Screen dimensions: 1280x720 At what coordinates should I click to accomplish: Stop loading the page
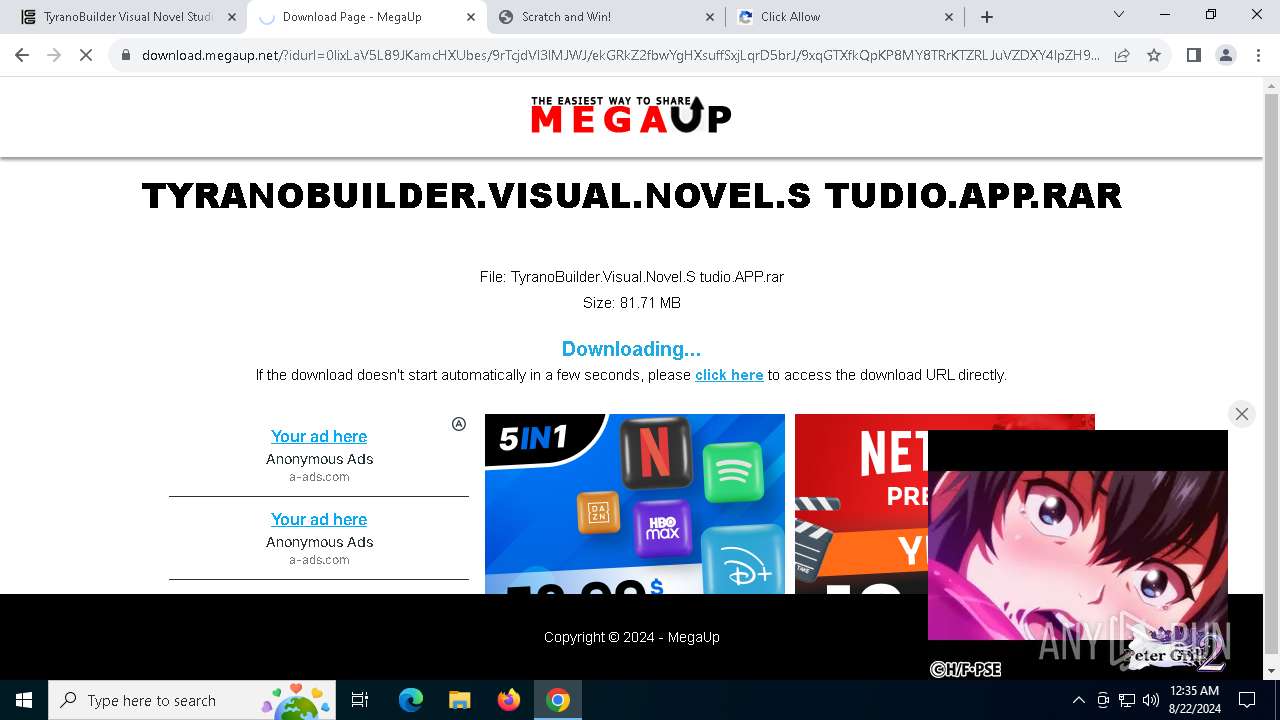[x=86, y=55]
